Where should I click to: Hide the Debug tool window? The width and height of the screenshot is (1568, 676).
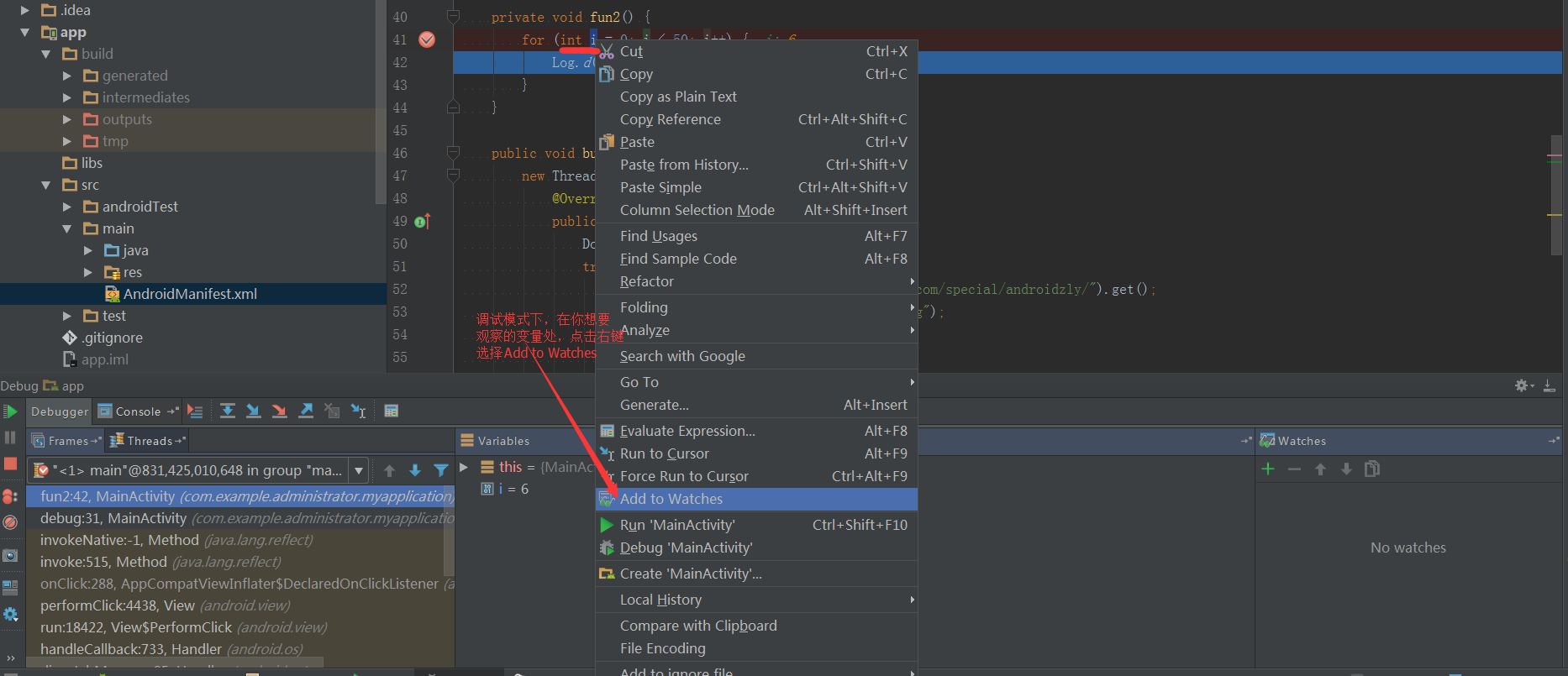[1550, 385]
